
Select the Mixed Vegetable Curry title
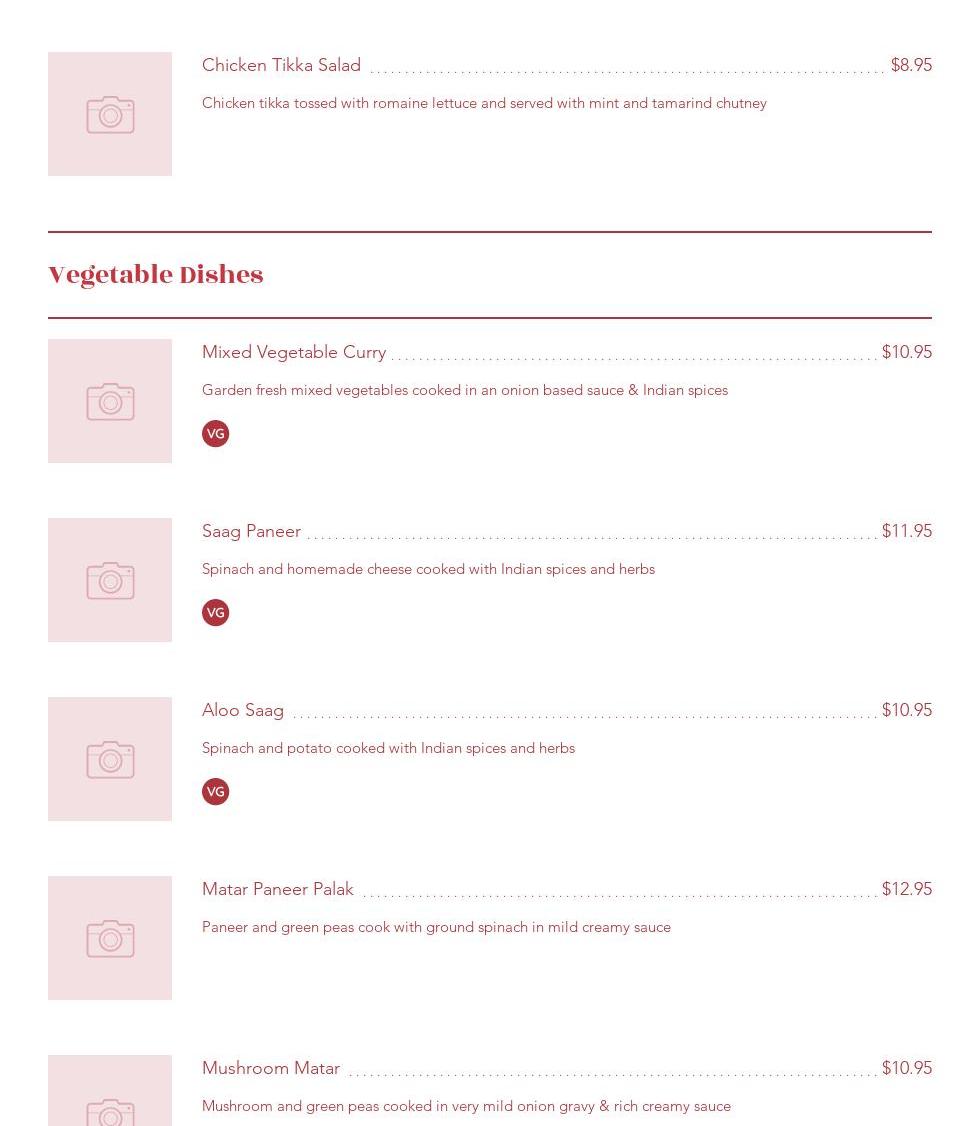pos(293,352)
